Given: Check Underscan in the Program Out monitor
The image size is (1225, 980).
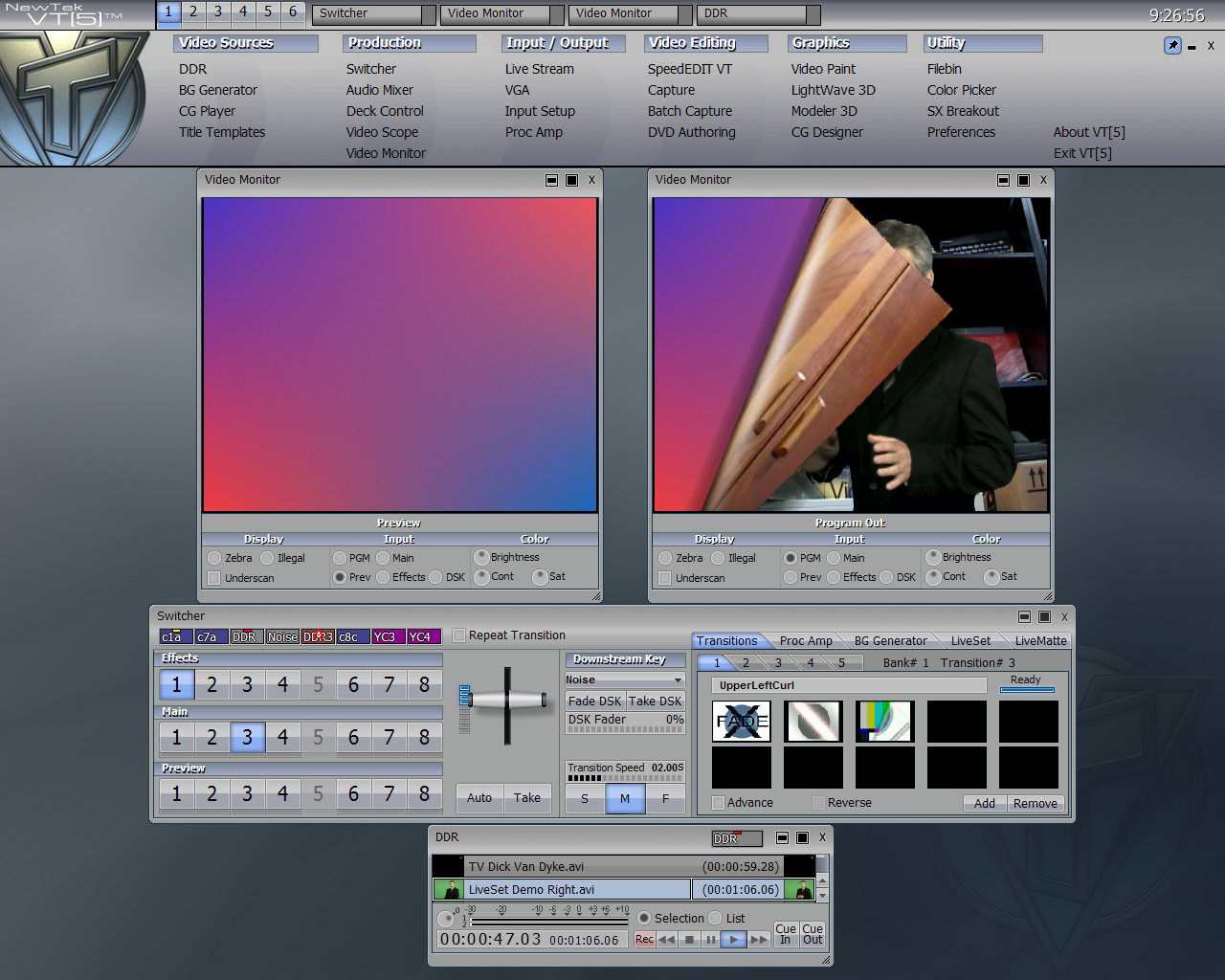Looking at the screenshot, I should pos(664,578).
